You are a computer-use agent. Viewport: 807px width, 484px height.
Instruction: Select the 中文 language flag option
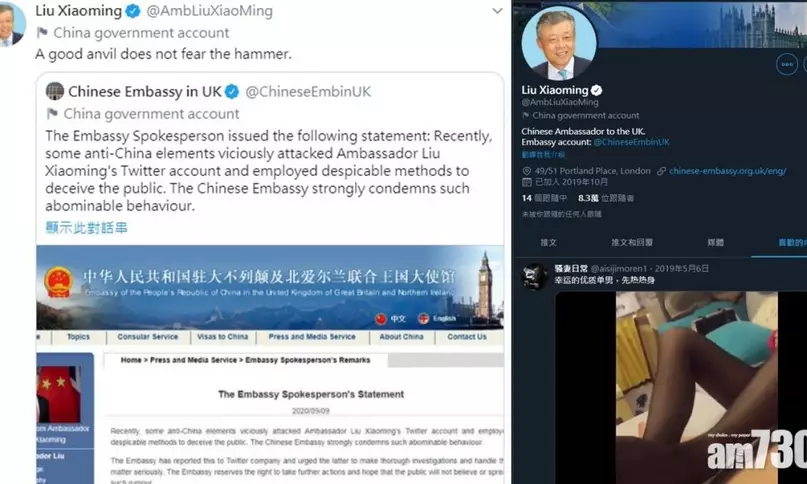click(391, 319)
